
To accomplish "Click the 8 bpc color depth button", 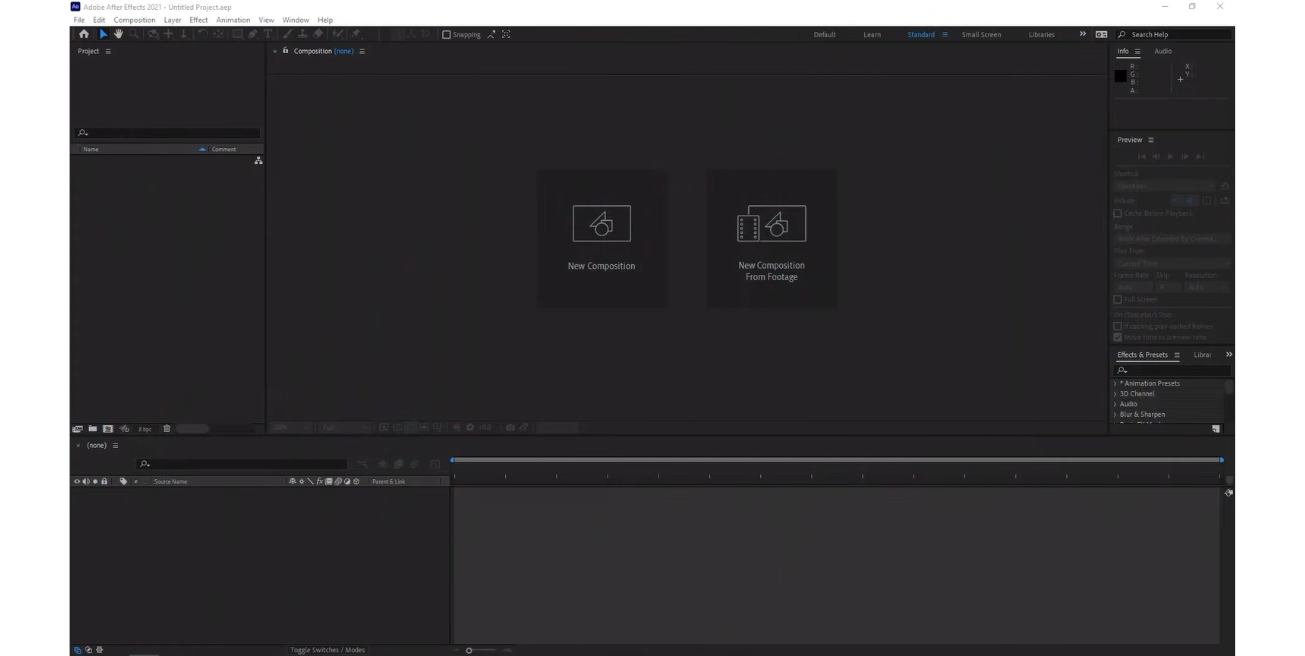I will [x=145, y=429].
